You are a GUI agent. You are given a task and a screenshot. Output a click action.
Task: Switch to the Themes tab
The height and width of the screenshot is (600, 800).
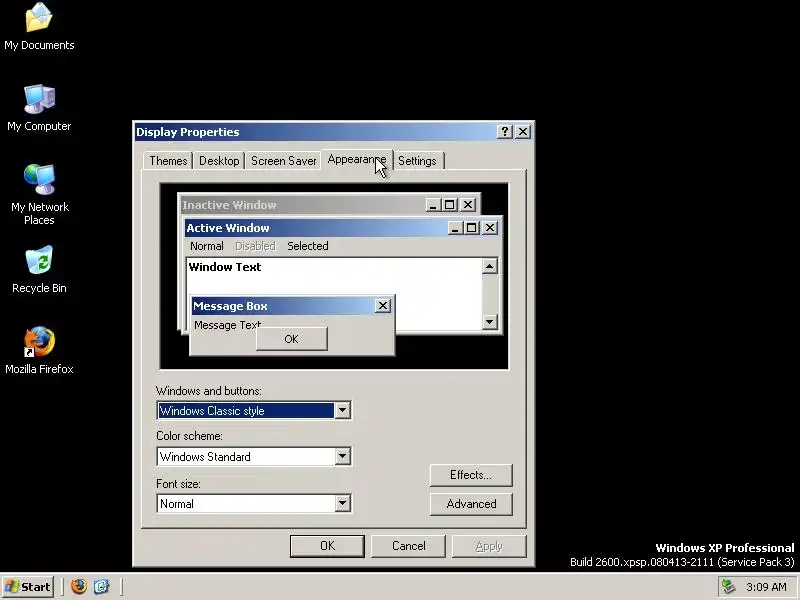click(168, 161)
